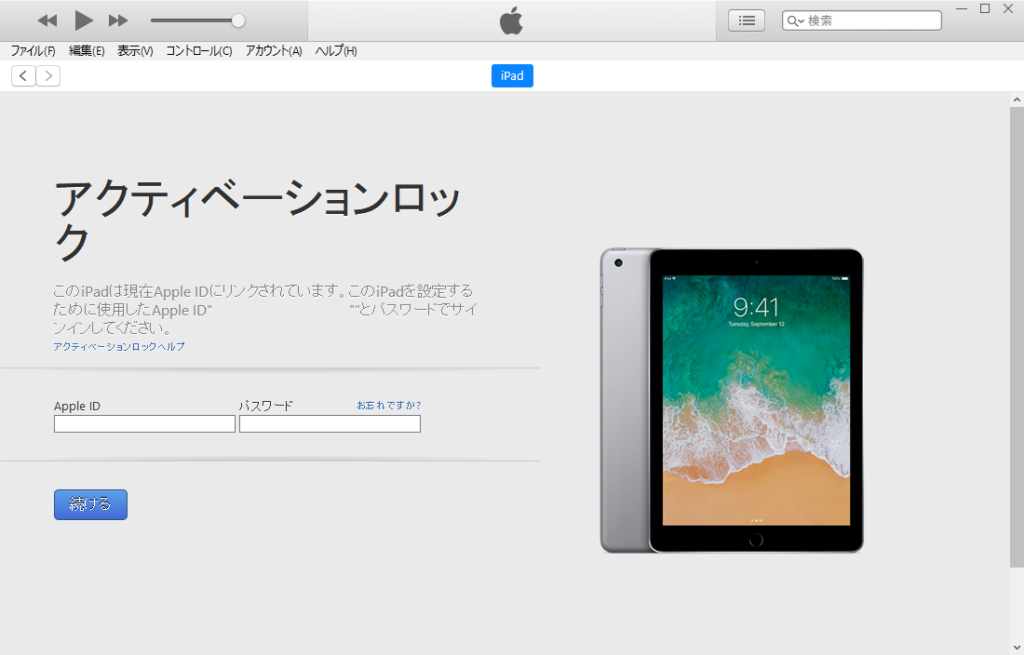Image resolution: width=1024 pixels, height=655 pixels.
Task: Open the アカウント(A) menu
Action: 274,51
